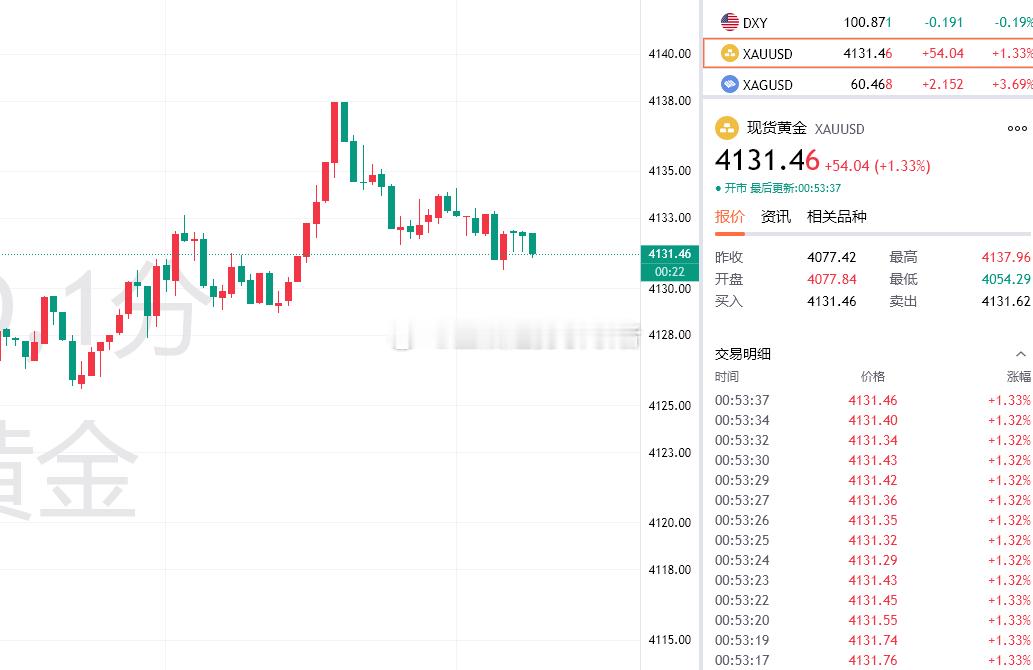
Task: Click the 4140.00 price axis label
Action: point(669,54)
